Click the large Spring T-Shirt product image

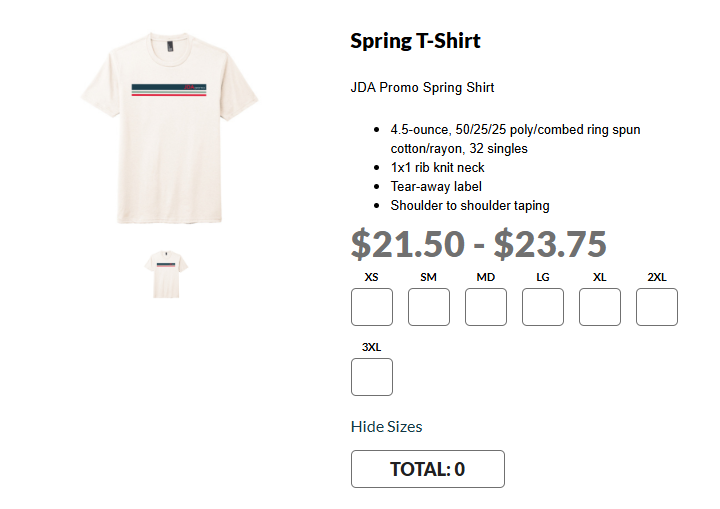170,125
